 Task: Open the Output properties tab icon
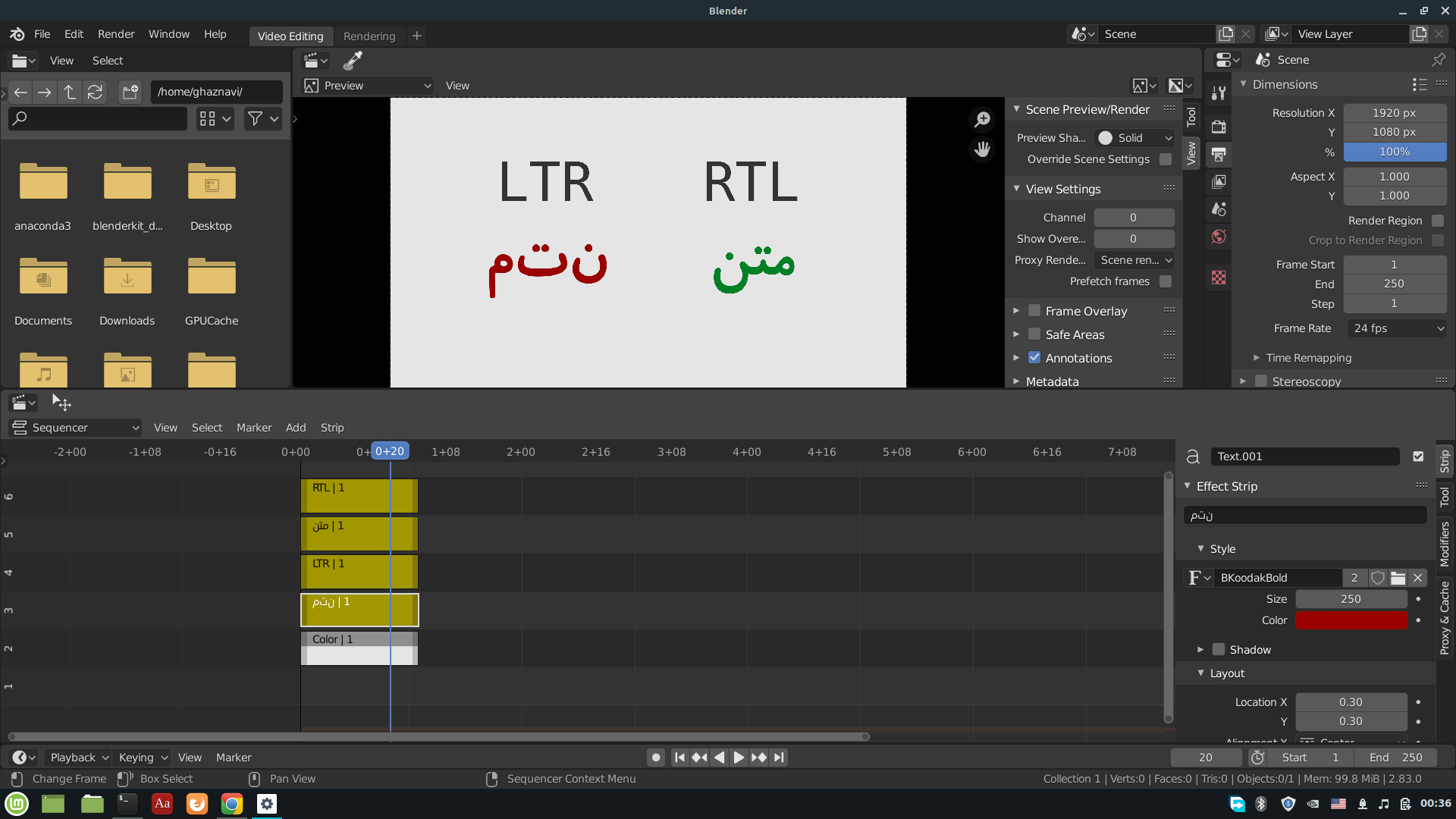click(x=1219, y=154)
